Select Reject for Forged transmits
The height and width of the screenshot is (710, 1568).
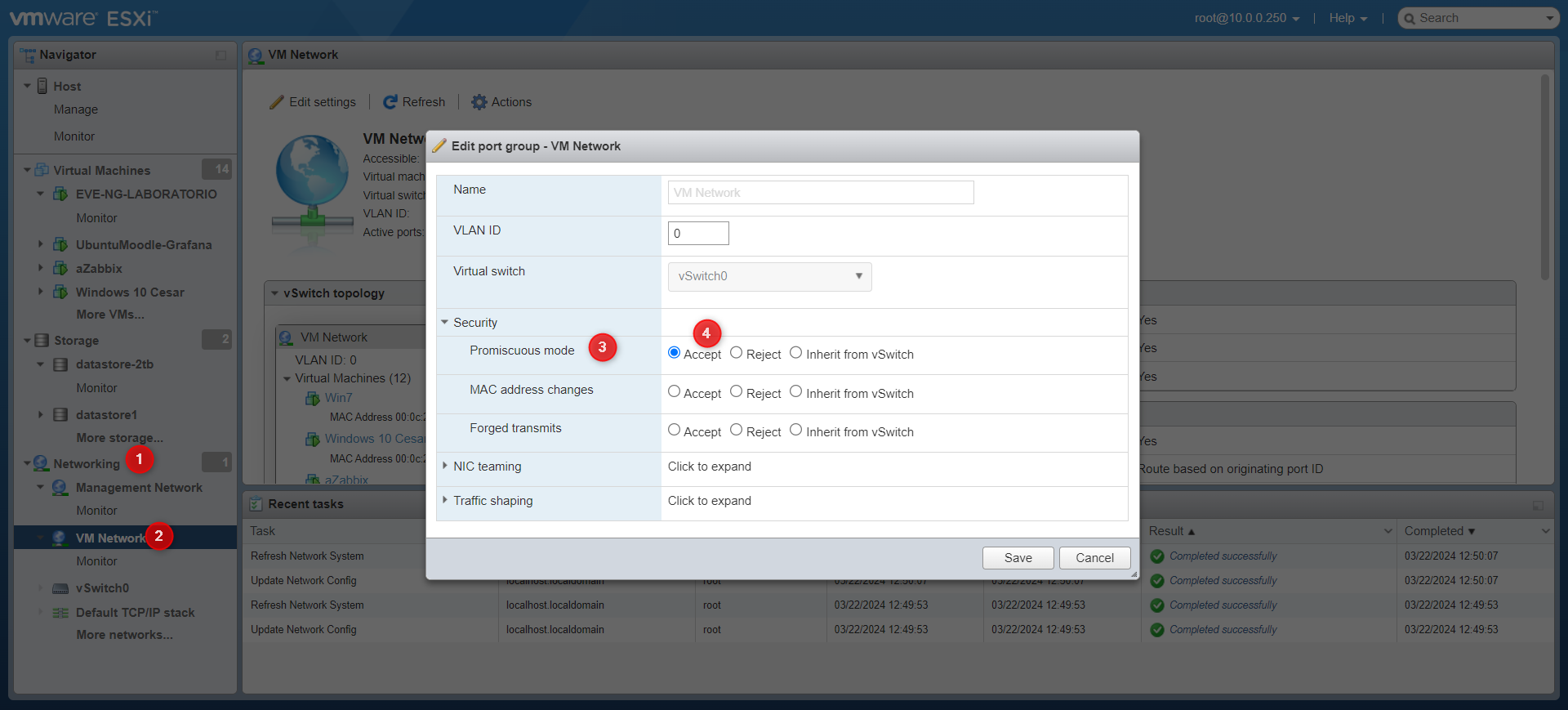[737, 430]
